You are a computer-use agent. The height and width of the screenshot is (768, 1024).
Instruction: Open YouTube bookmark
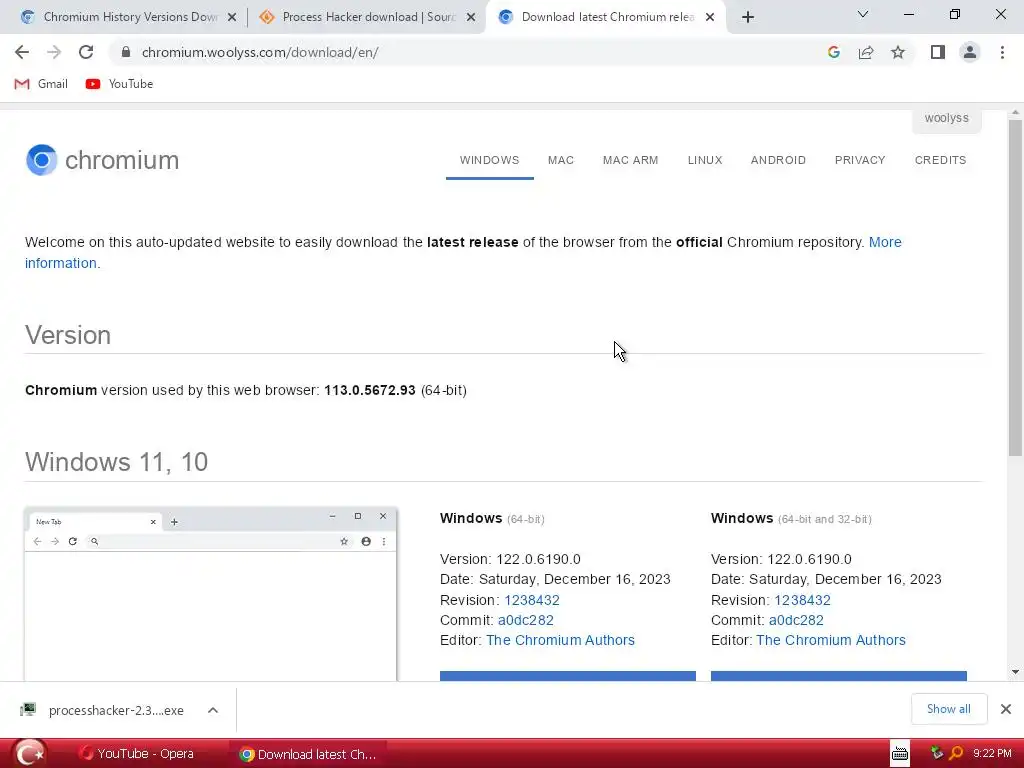[x=120, y=84]
